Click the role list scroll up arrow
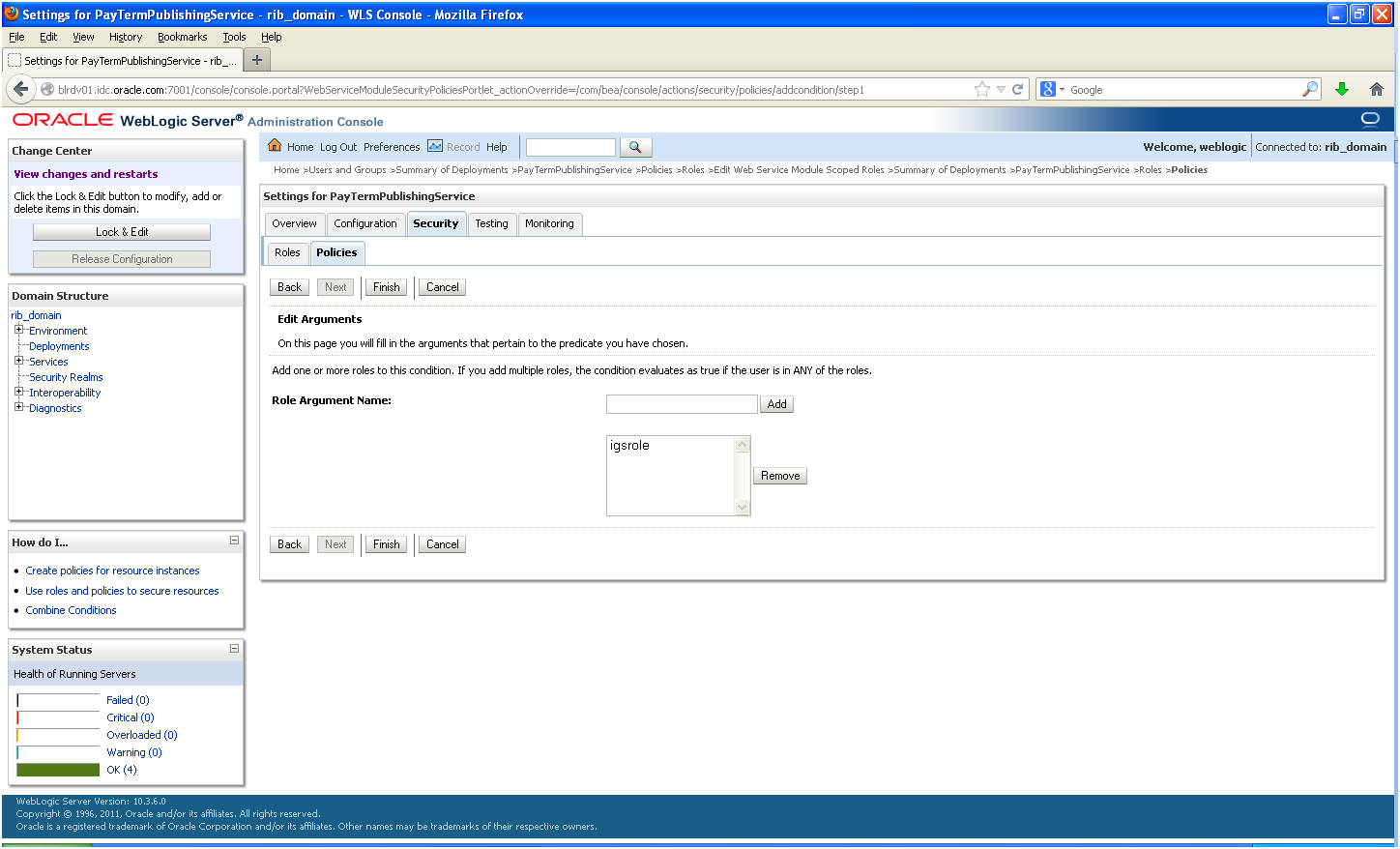Viewport: 1400px width, 849px height. pos(743,444)
